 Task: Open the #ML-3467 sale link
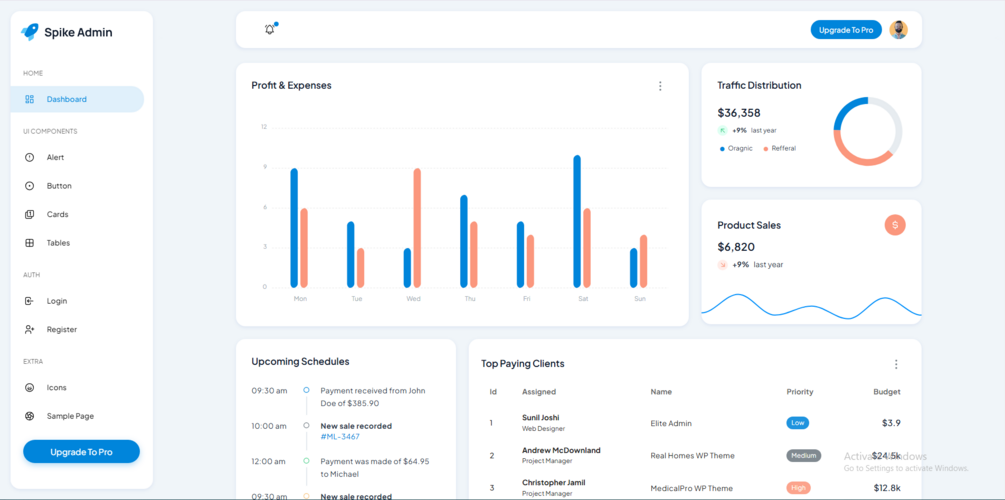click(x=340, y=437)
